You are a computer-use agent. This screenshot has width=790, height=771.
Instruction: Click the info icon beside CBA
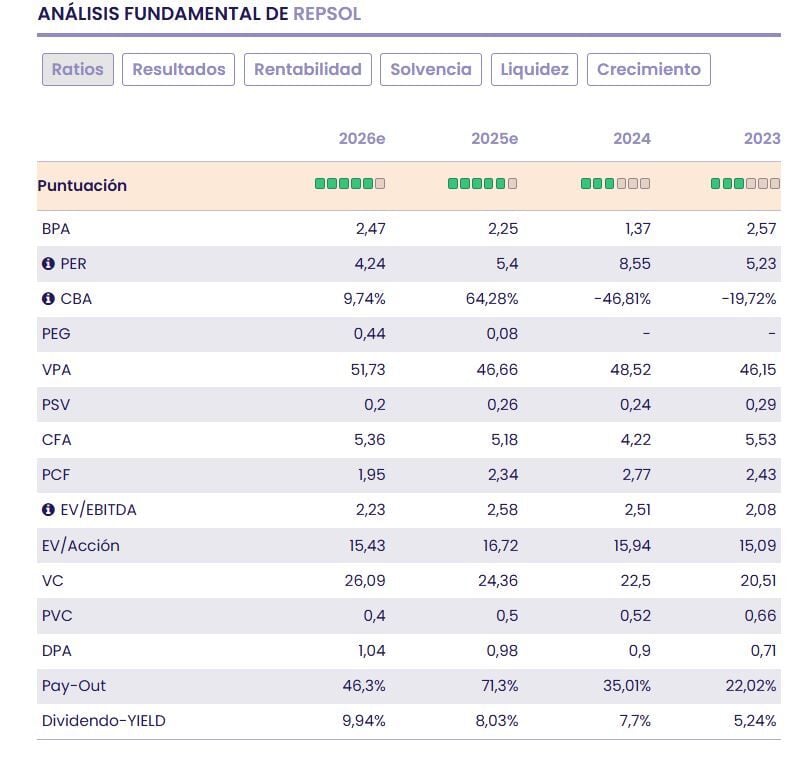point(47,299)
